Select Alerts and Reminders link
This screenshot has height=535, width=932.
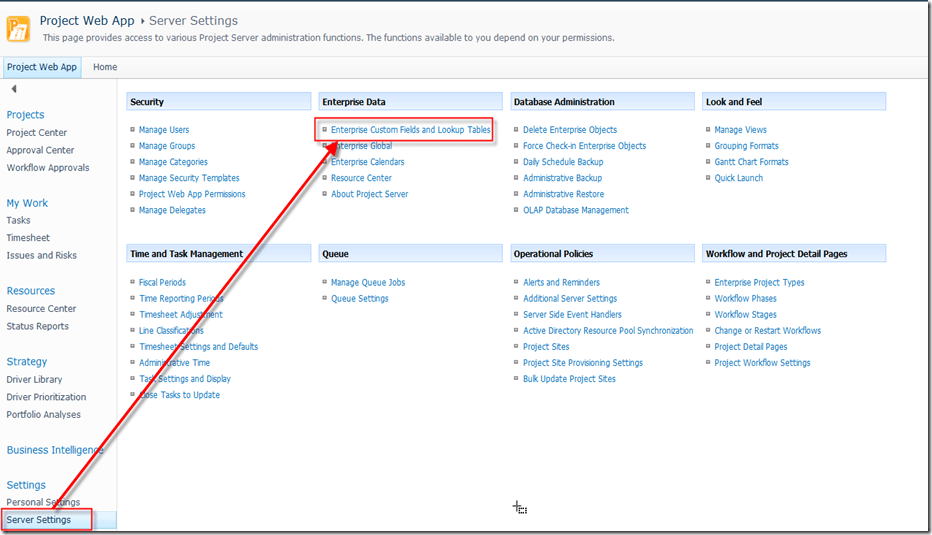pos(561,283)
